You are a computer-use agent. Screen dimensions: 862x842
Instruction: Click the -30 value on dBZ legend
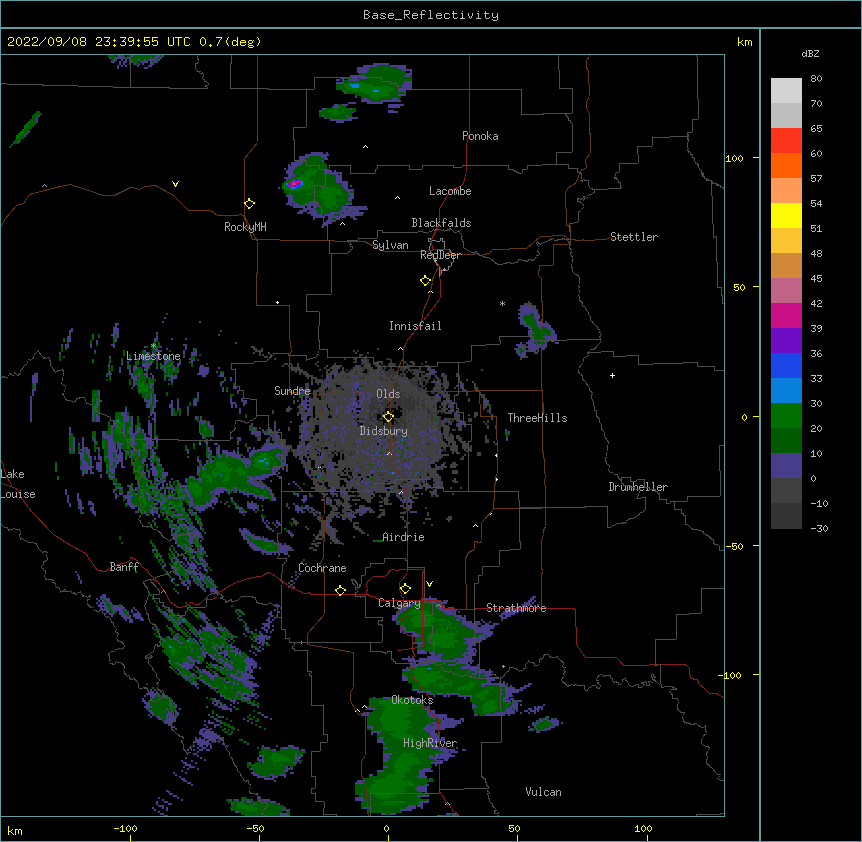(819, 528)
